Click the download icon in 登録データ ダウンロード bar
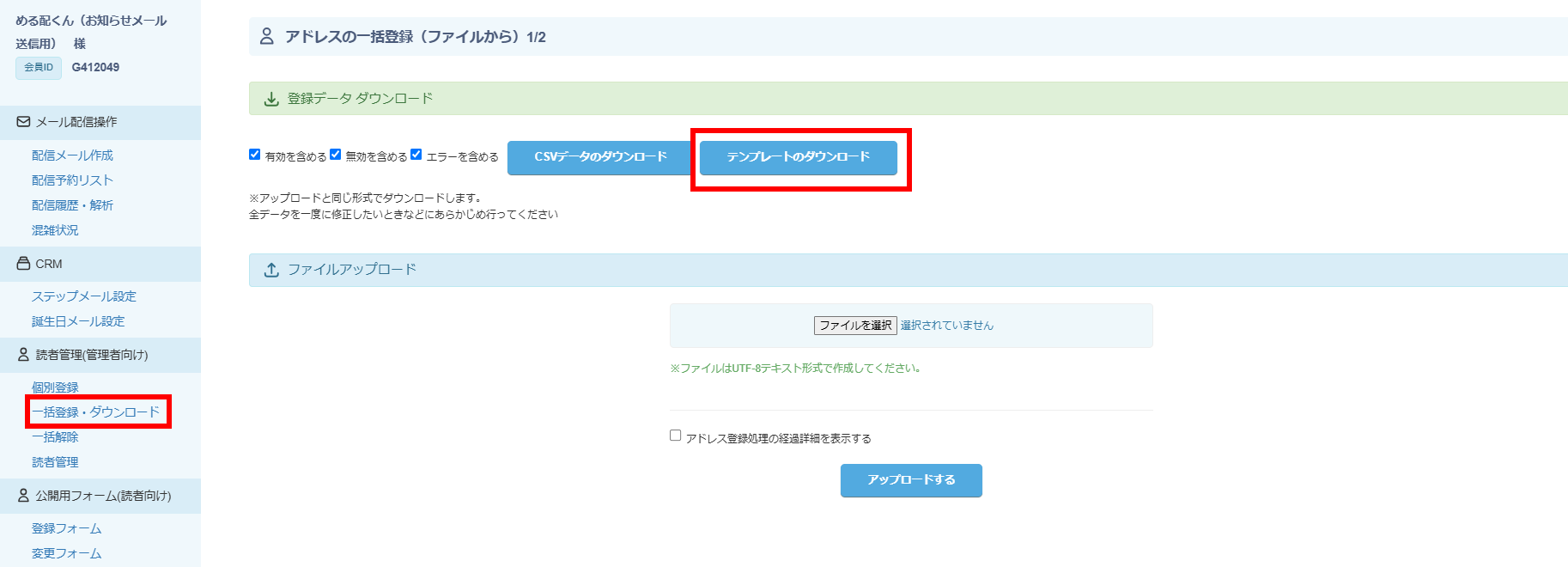Screen dimensions: 1568x567 (x=271, y=99)
